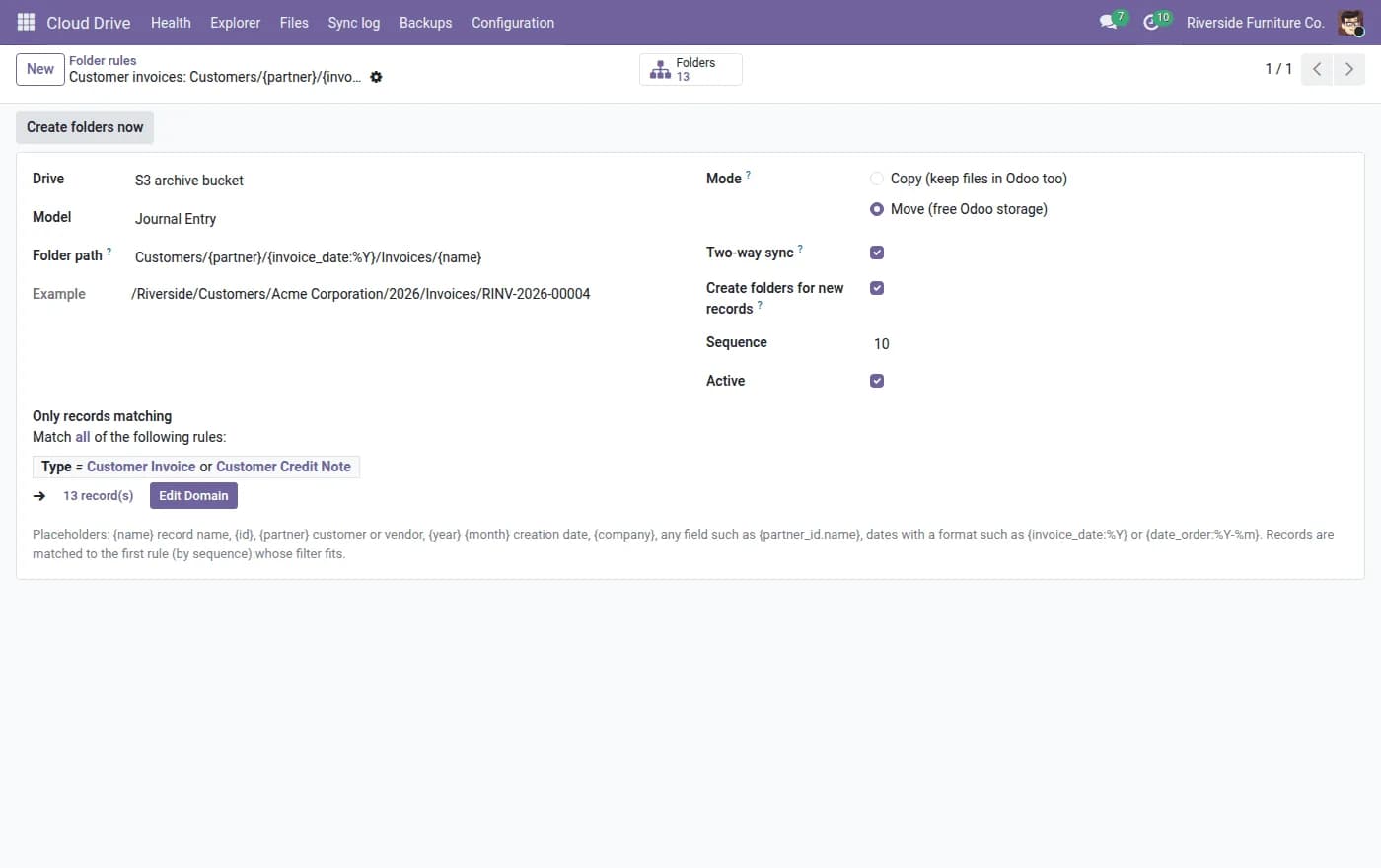Open the Sync log menu
1381x868 pixels.
(354, 22)
